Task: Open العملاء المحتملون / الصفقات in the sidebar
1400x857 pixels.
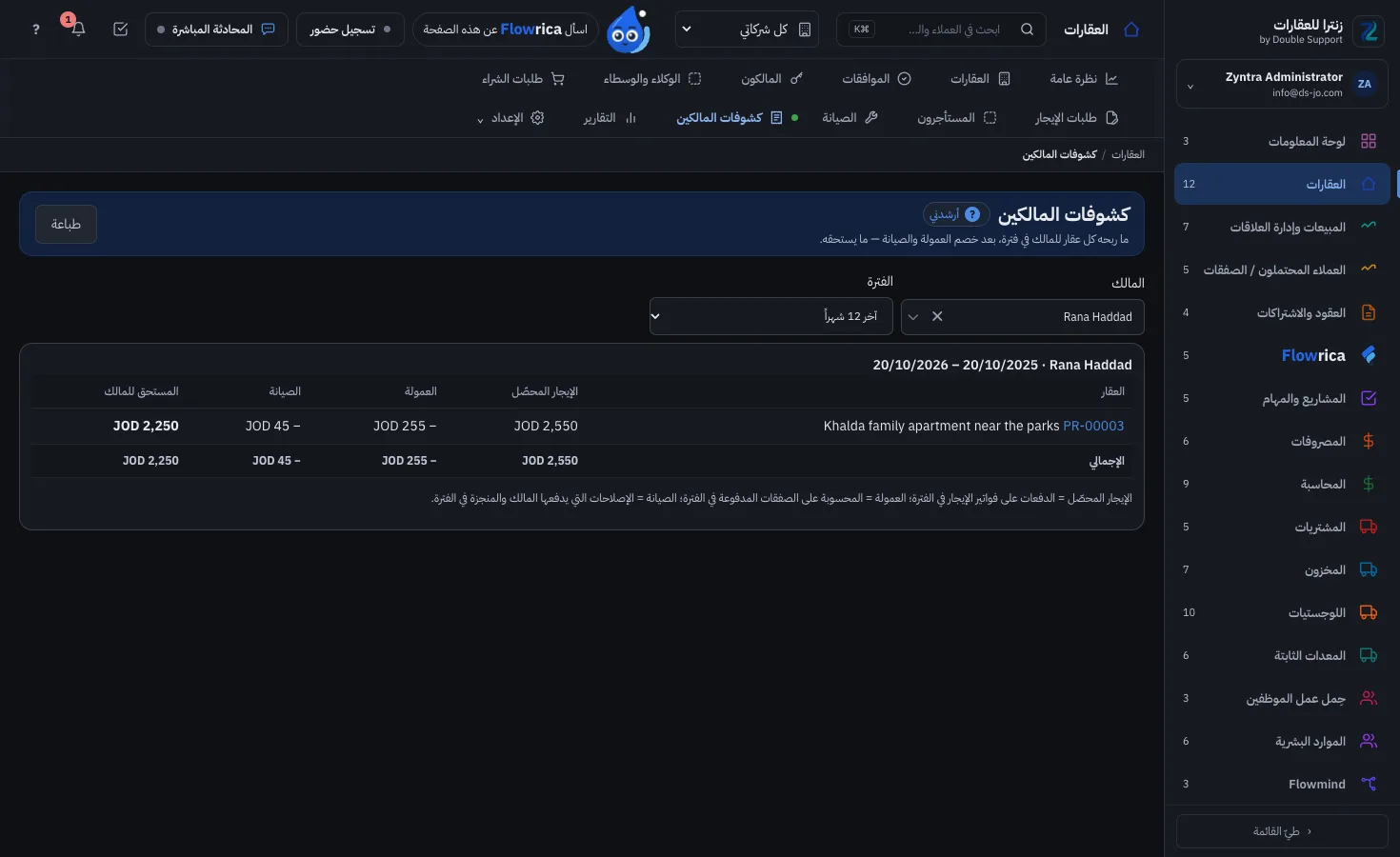Action: coord(1282,269)
